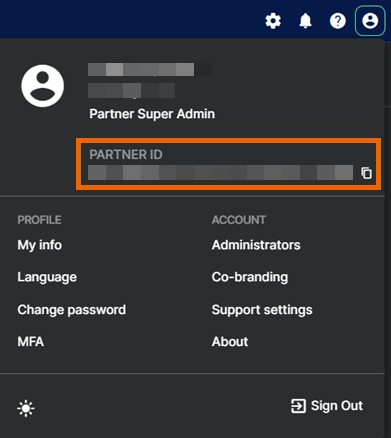Viewport: 391px width, 438px height.
Task: Close the user profile menu icon
Action: tap(370, 21)
